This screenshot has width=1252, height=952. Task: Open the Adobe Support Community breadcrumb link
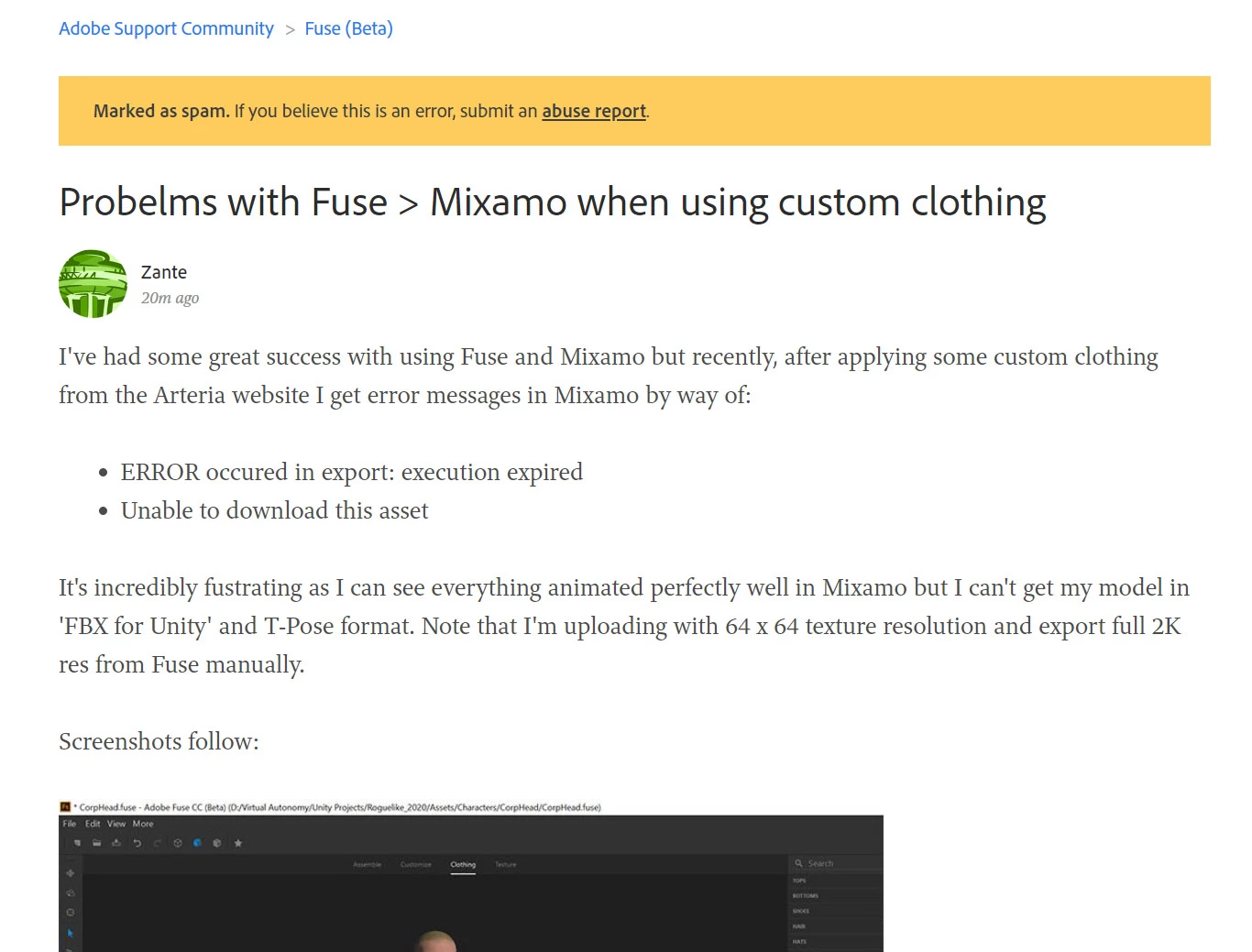click(x=166, y=28)
